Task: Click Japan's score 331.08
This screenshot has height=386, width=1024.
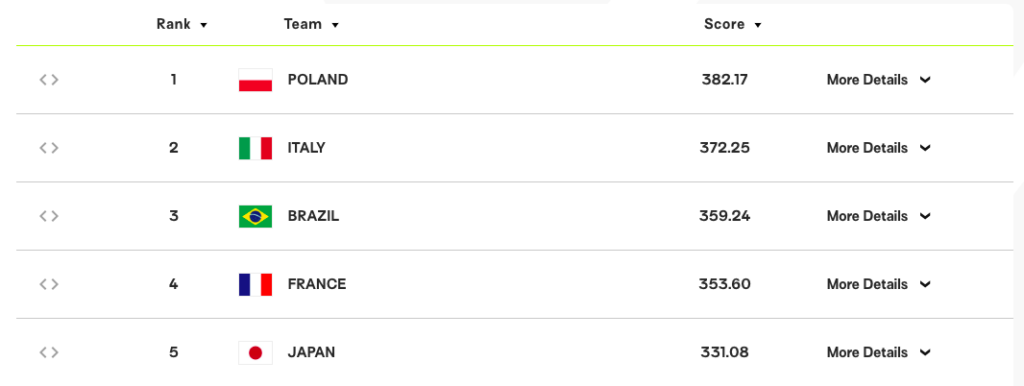Action: (x=724, y=353)
